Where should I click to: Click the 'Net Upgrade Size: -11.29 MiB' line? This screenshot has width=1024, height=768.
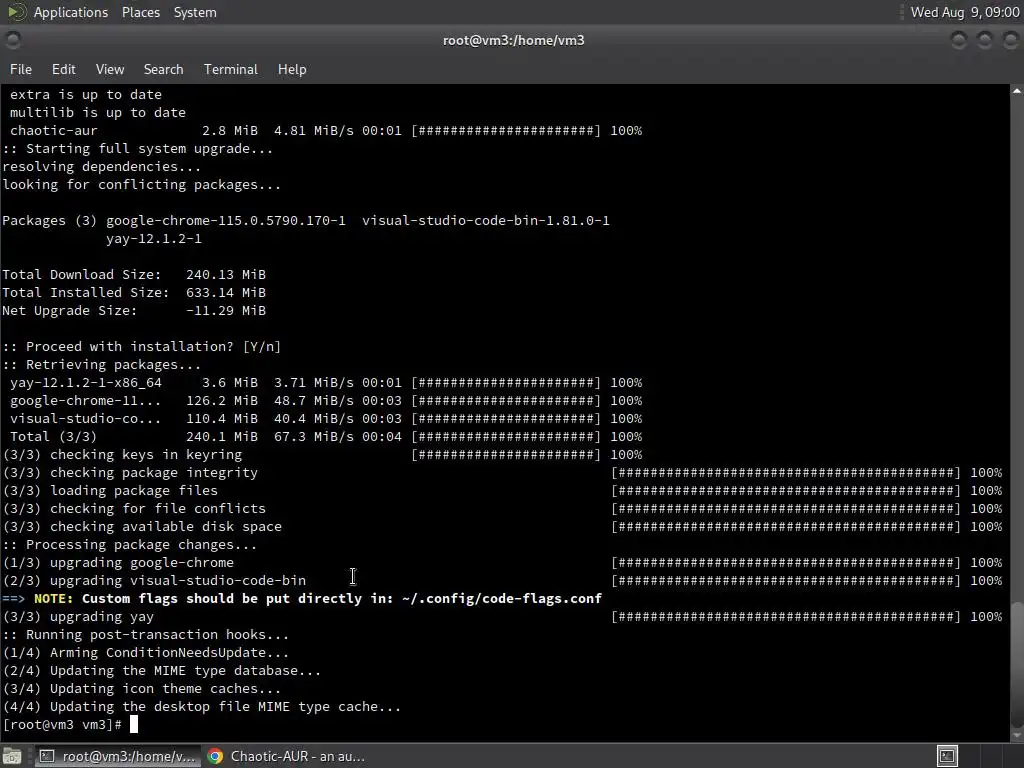pyautogui.click(x=134, y=311)
